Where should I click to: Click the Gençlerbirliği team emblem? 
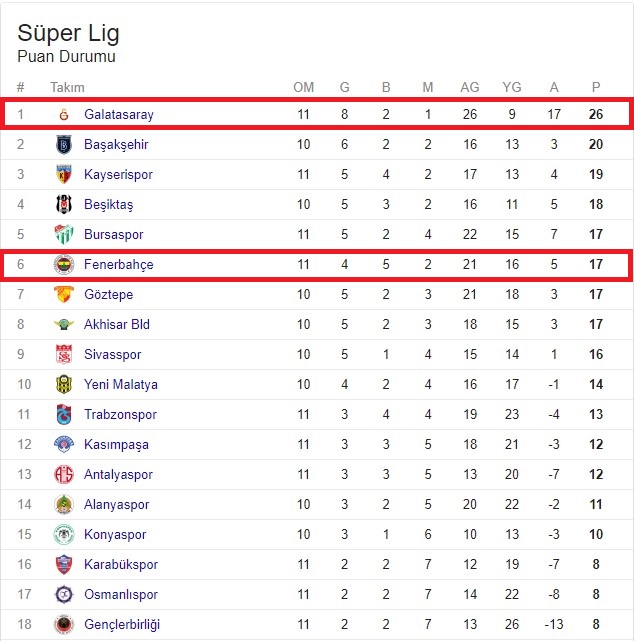(64, 624)
